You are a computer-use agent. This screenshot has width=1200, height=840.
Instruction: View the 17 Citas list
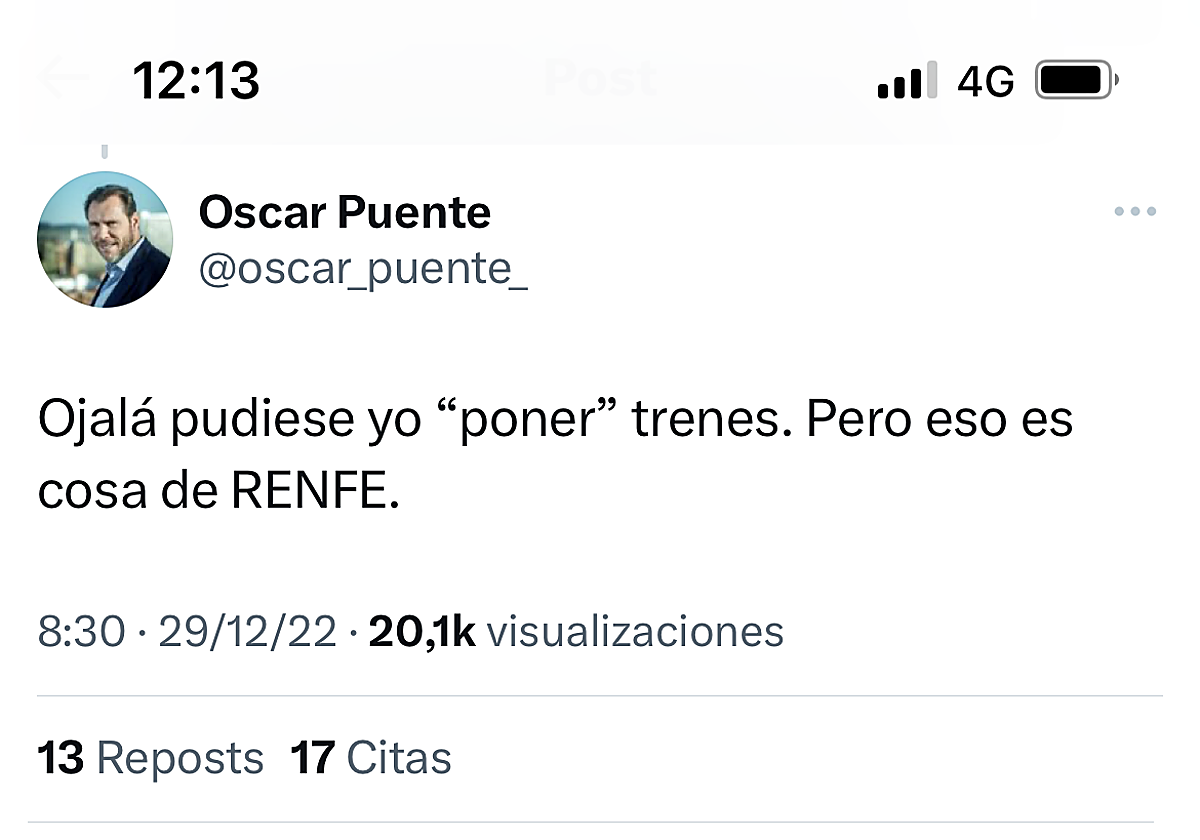coord(370,758)
